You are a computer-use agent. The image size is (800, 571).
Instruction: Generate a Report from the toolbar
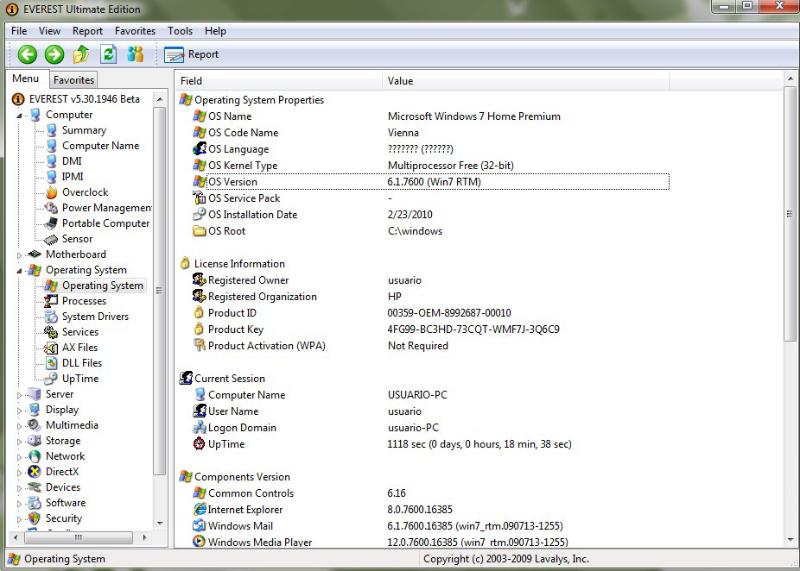point(191,54)
